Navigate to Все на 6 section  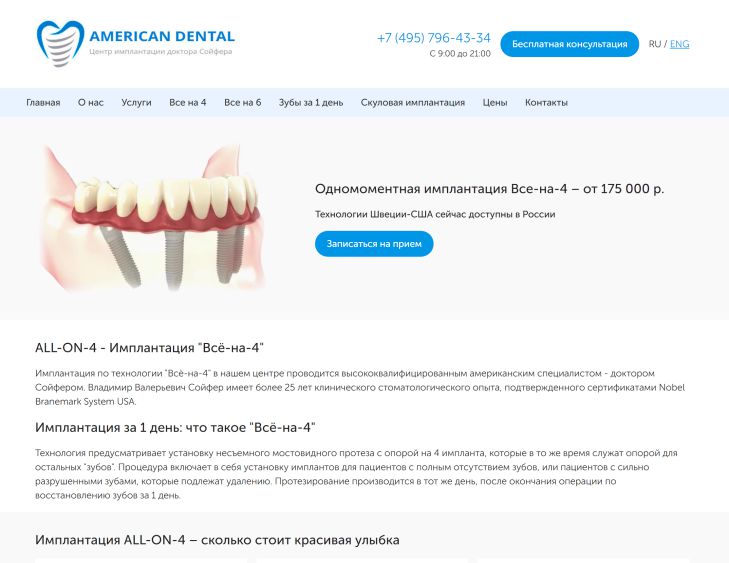coord(243,103)
